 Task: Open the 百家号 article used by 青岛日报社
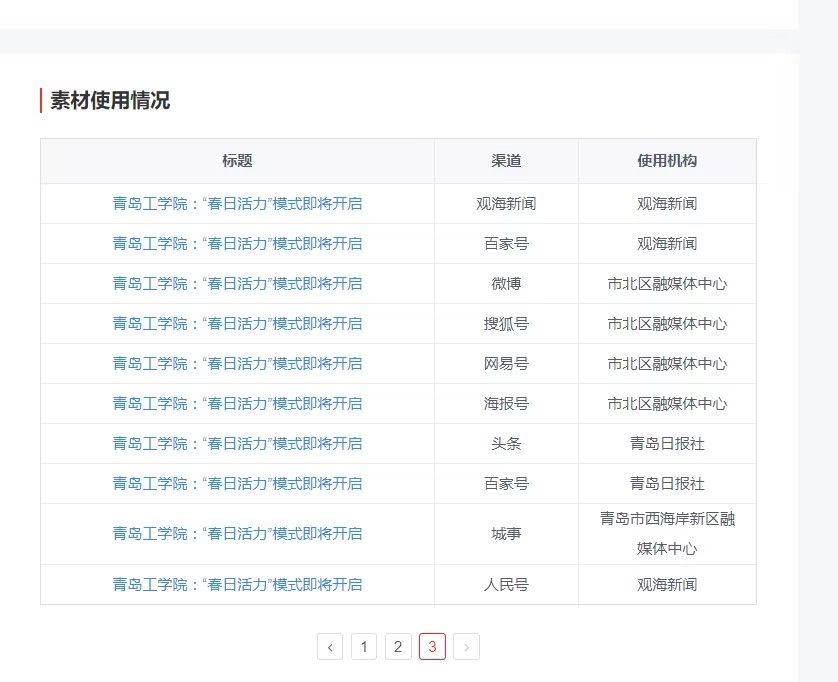237,484
